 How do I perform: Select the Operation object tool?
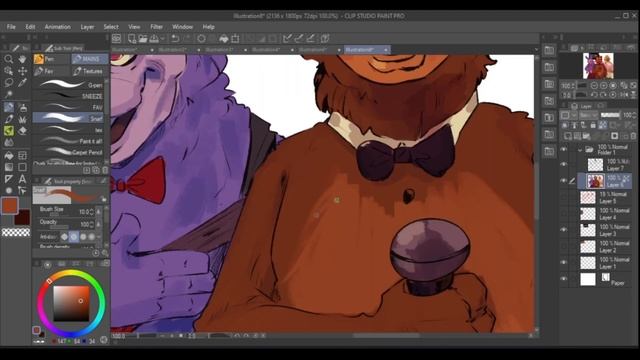9,71
